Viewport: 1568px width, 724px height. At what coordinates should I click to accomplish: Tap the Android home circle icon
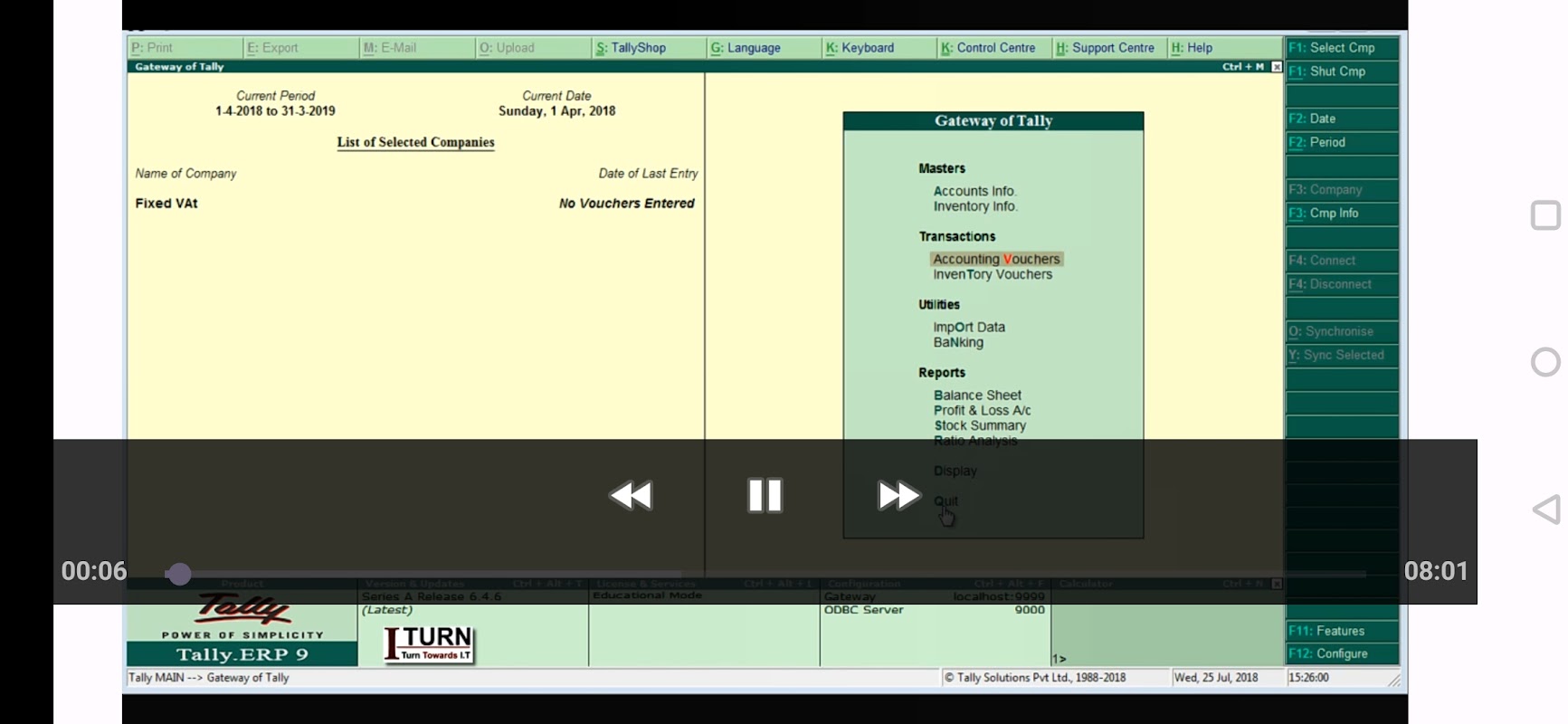1546,362
